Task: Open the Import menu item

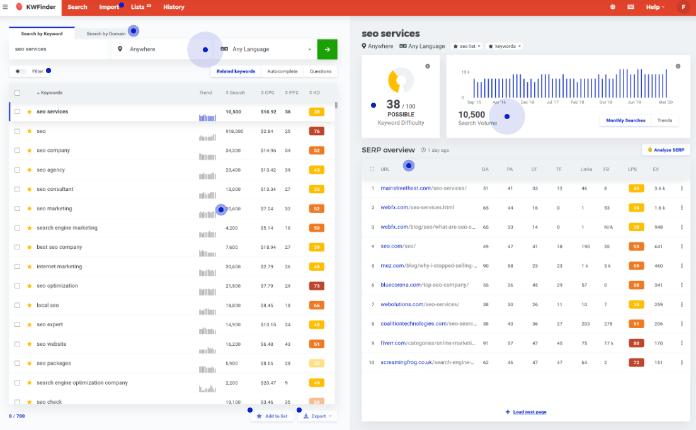Action: coord(109,7)
